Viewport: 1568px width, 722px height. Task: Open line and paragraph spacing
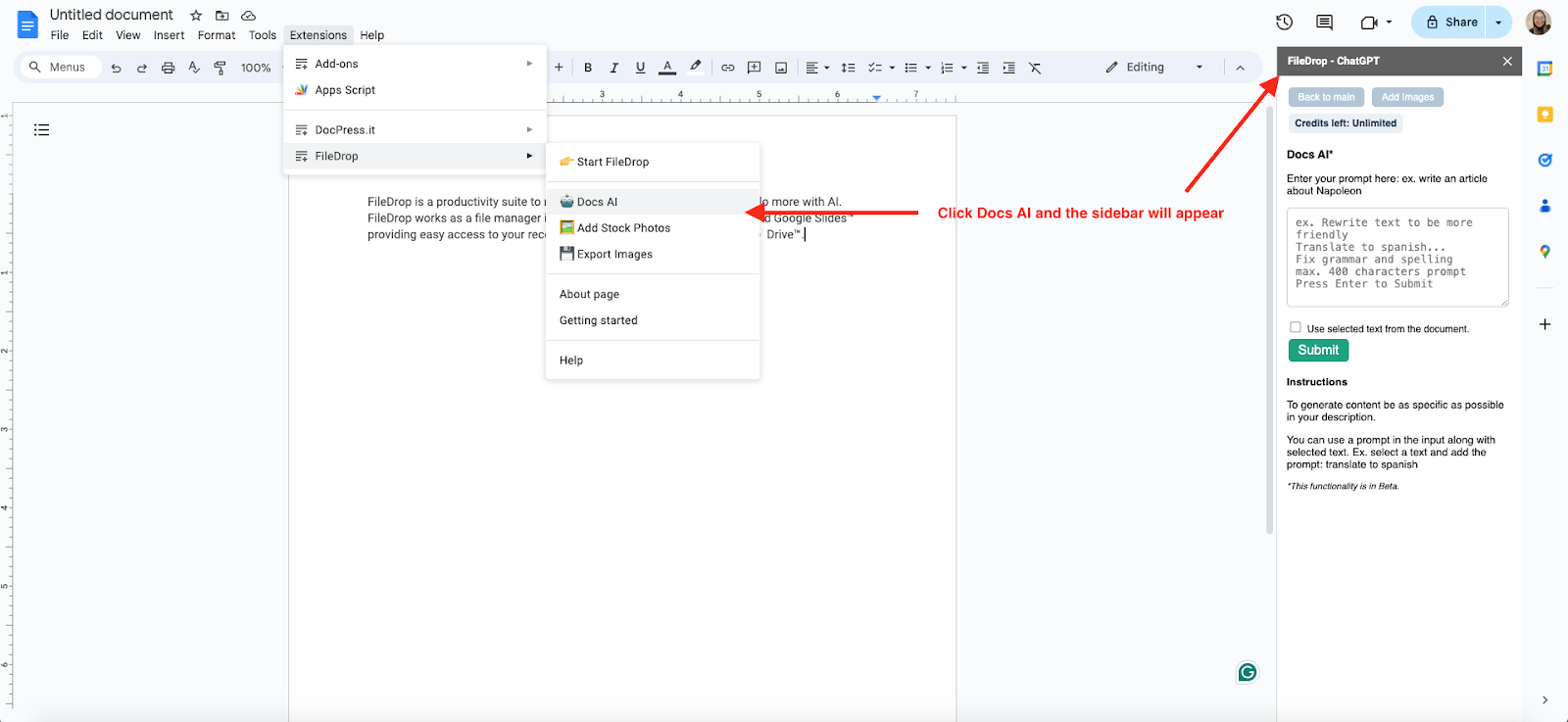click(849, 68)
